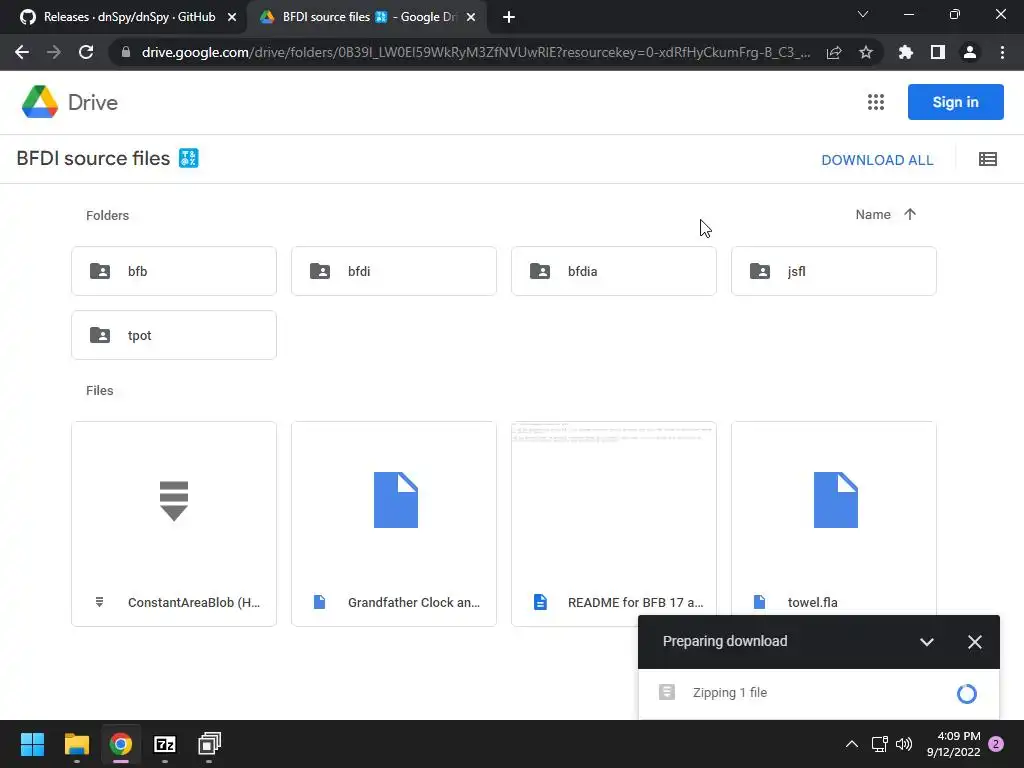
Task: Click the Sign in button
Action: (955, 102)
